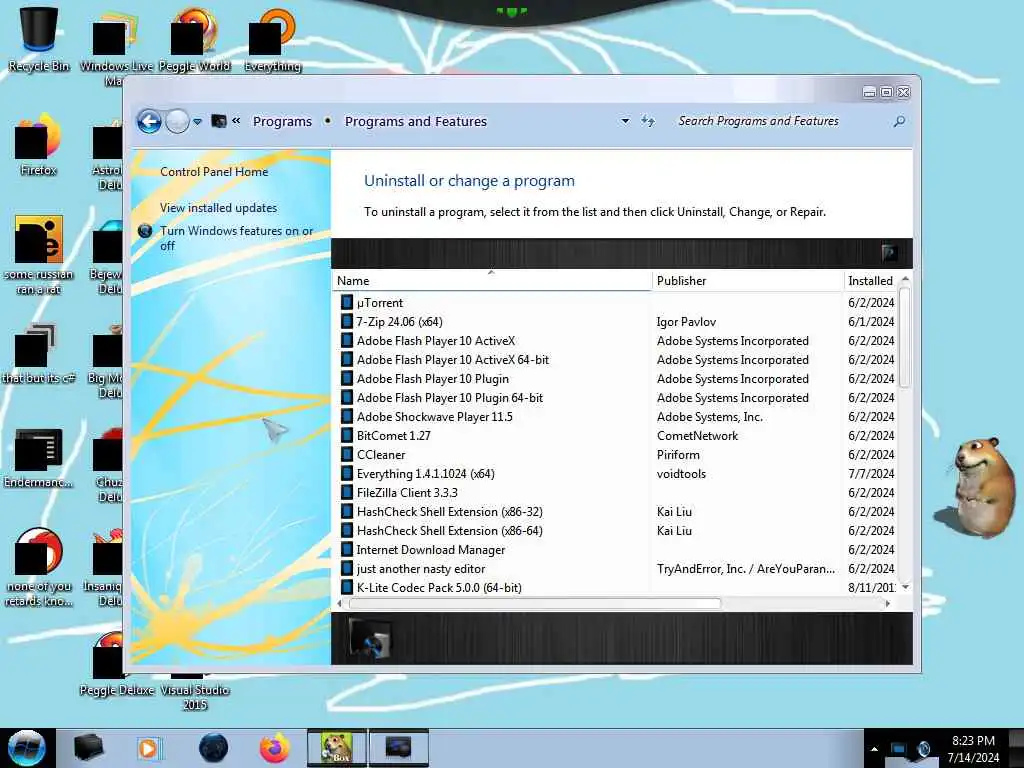Sort list by Installed column header

(x=871, y=281)
